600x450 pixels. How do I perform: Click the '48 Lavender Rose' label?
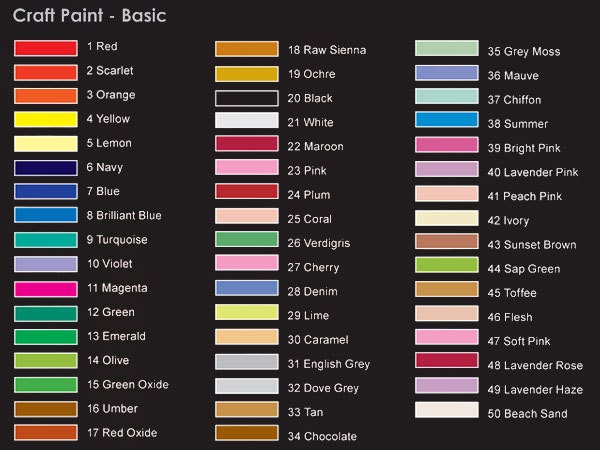point(535,365)
